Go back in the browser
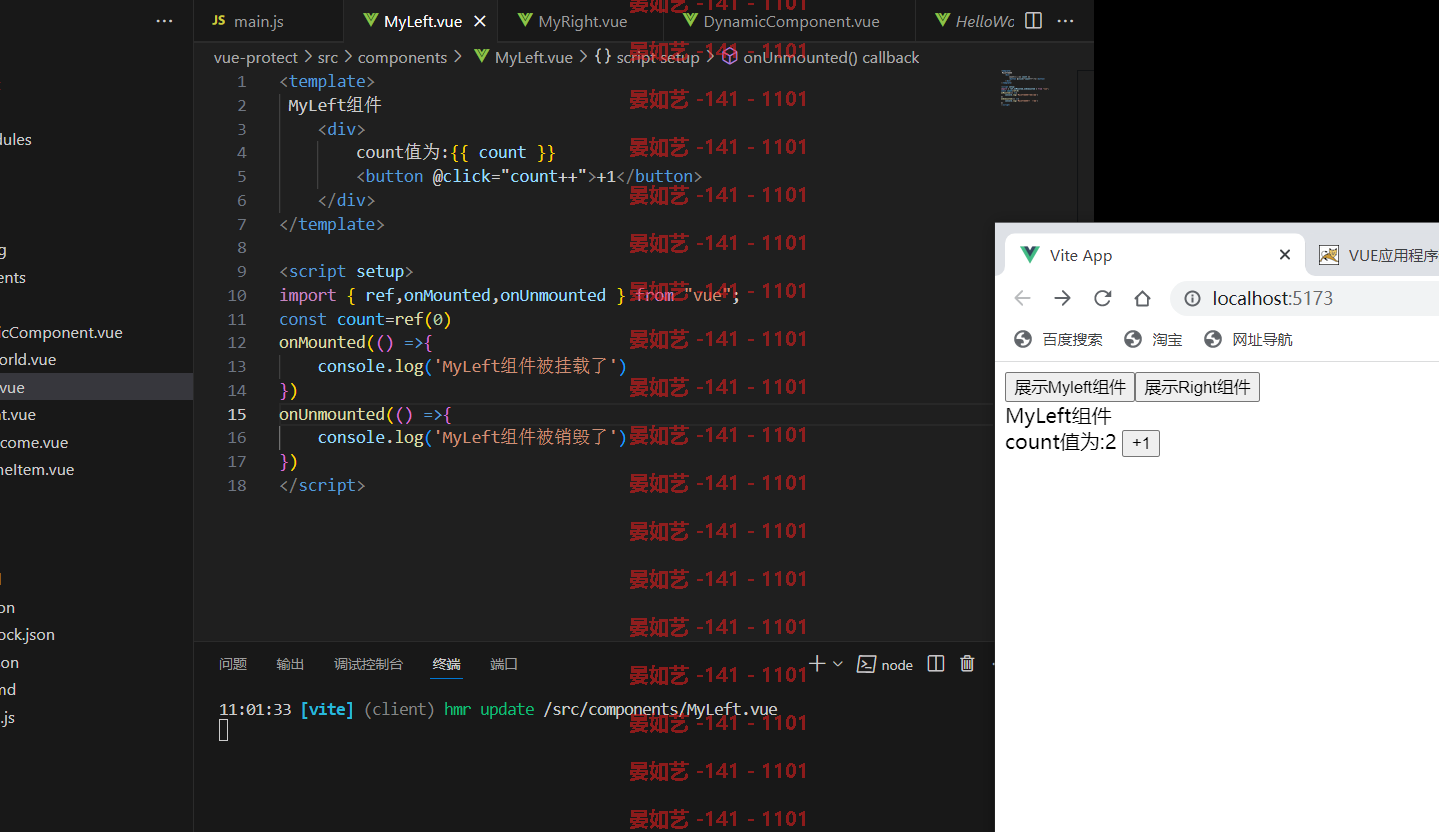This screenshot has width=1439, height=832. [1022, 298]
